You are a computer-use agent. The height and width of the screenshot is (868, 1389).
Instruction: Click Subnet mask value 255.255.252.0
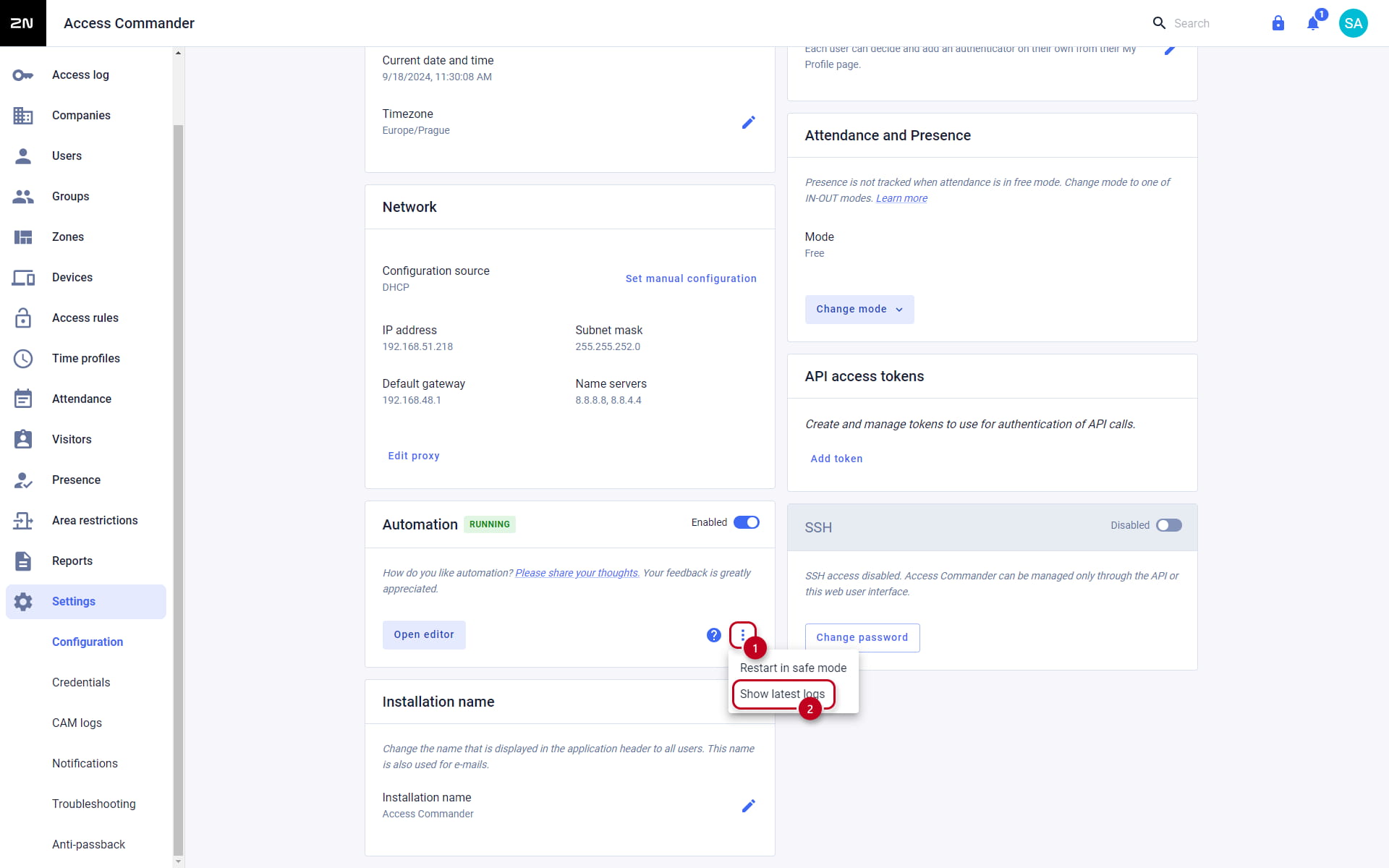[x=608, y=346]
